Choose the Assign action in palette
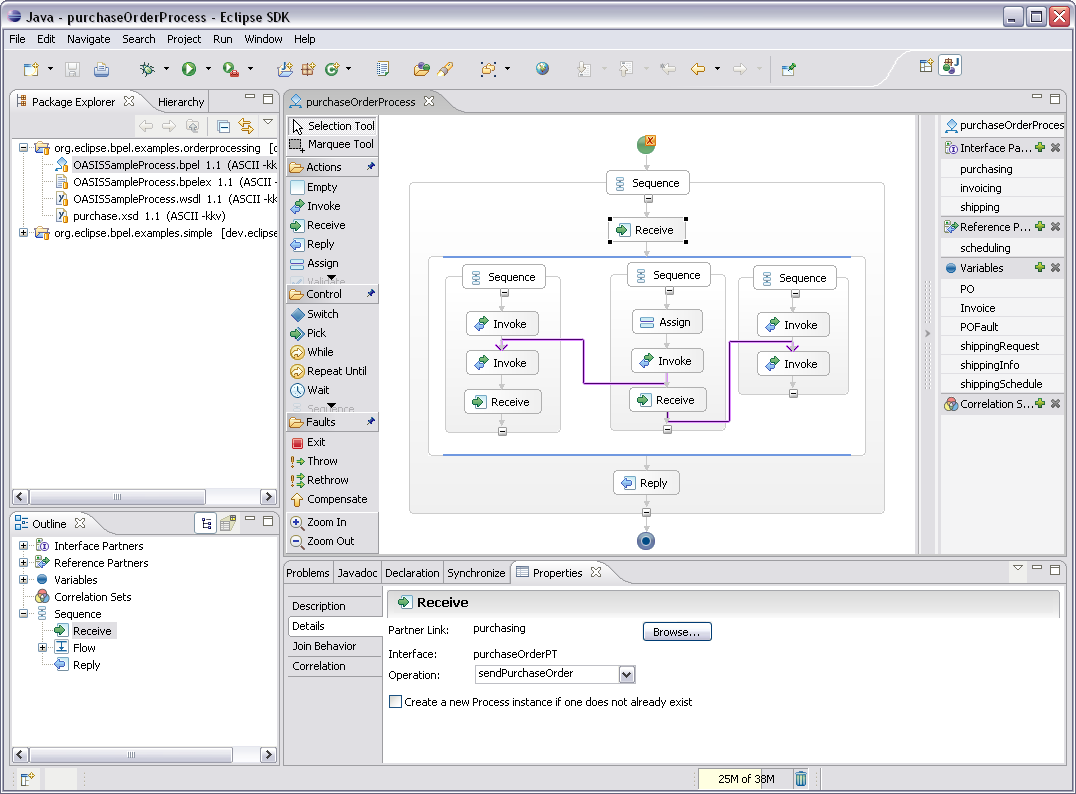 tap(322, 263)
